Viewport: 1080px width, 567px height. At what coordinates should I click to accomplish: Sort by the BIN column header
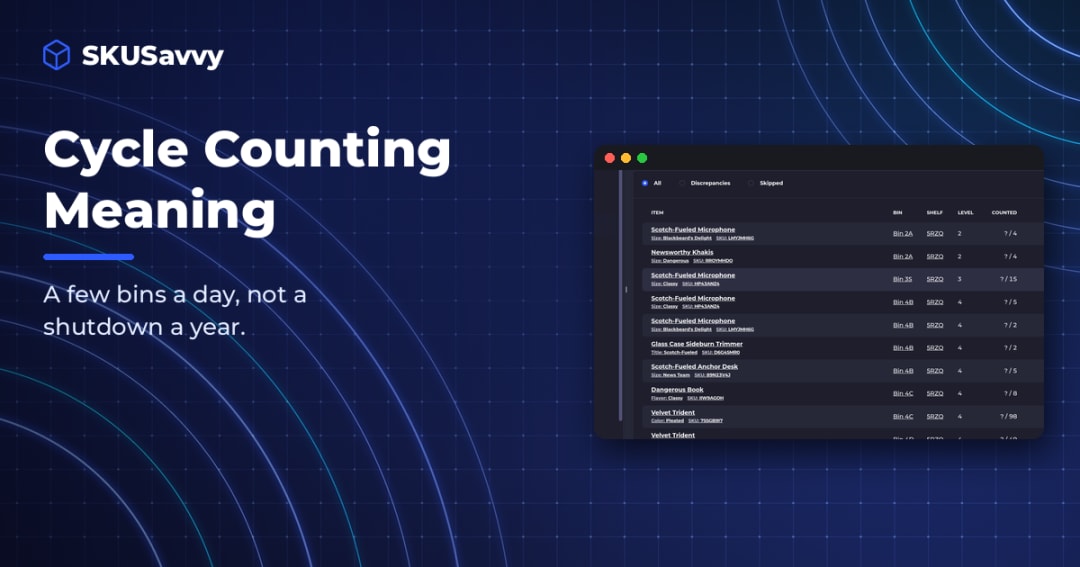[897, 213]
